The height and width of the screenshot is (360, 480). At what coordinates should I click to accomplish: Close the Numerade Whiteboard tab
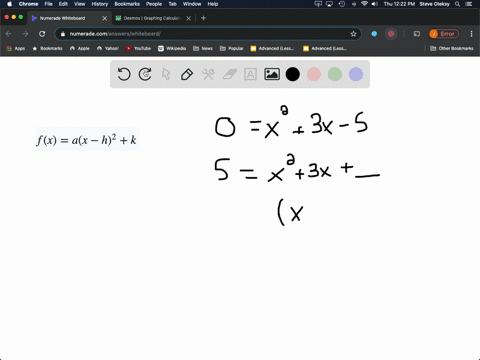click(x=104, y=18)
